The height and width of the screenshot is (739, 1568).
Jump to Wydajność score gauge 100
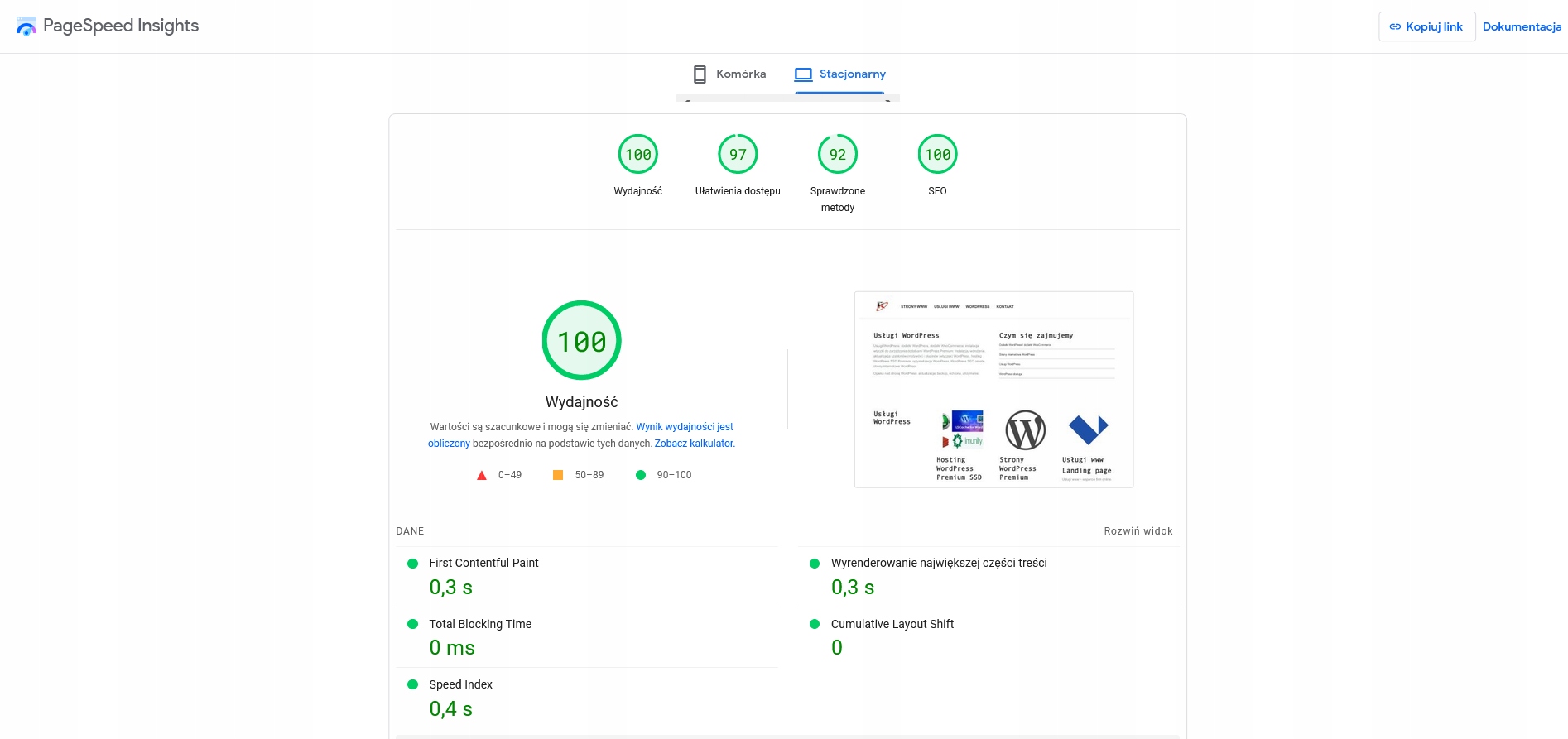[x=638, y=154]
